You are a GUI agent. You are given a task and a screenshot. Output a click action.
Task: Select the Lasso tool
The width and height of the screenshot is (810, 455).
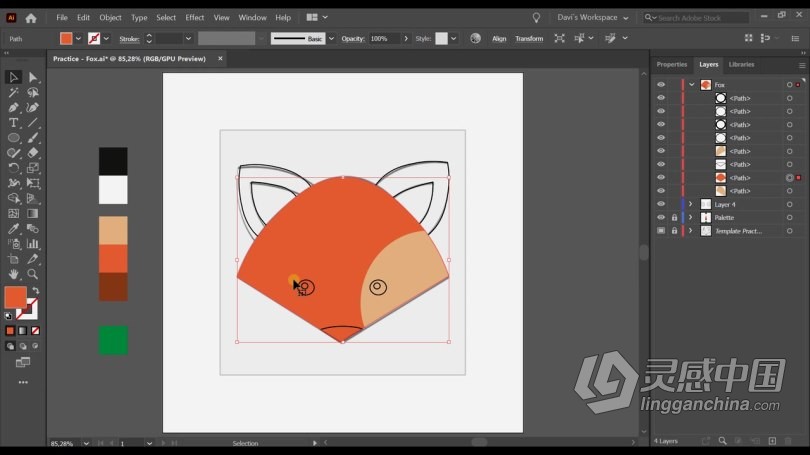pos(33,92)
